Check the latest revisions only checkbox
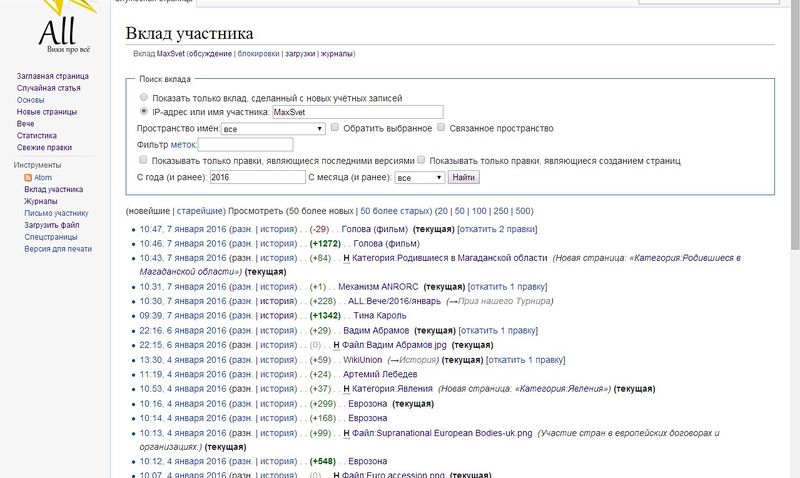This screenshot has width=800, height=478. [x=143, y=160]
